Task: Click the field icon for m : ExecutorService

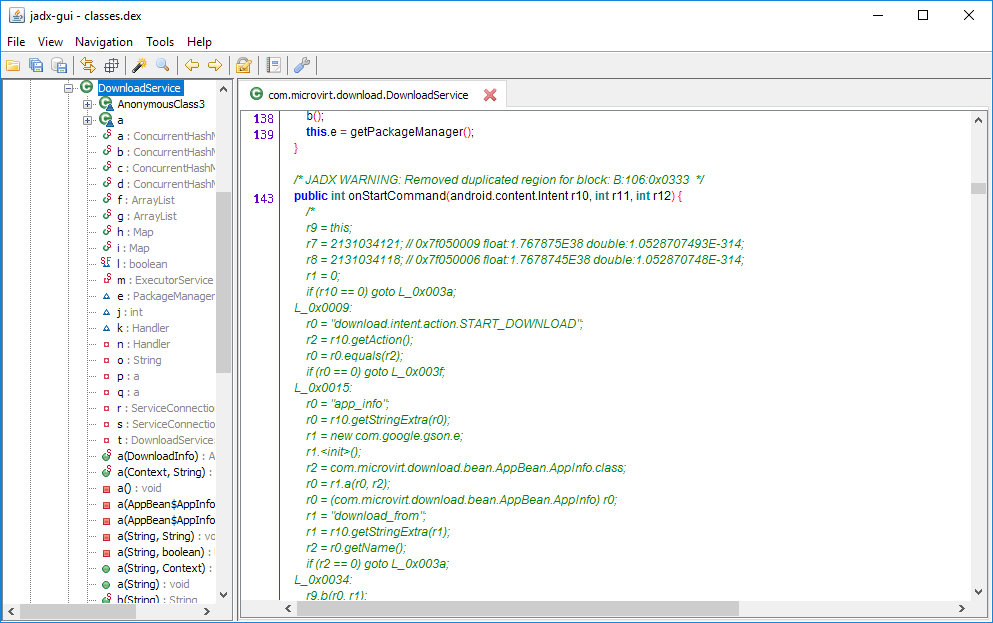Action: pos(106,279)
